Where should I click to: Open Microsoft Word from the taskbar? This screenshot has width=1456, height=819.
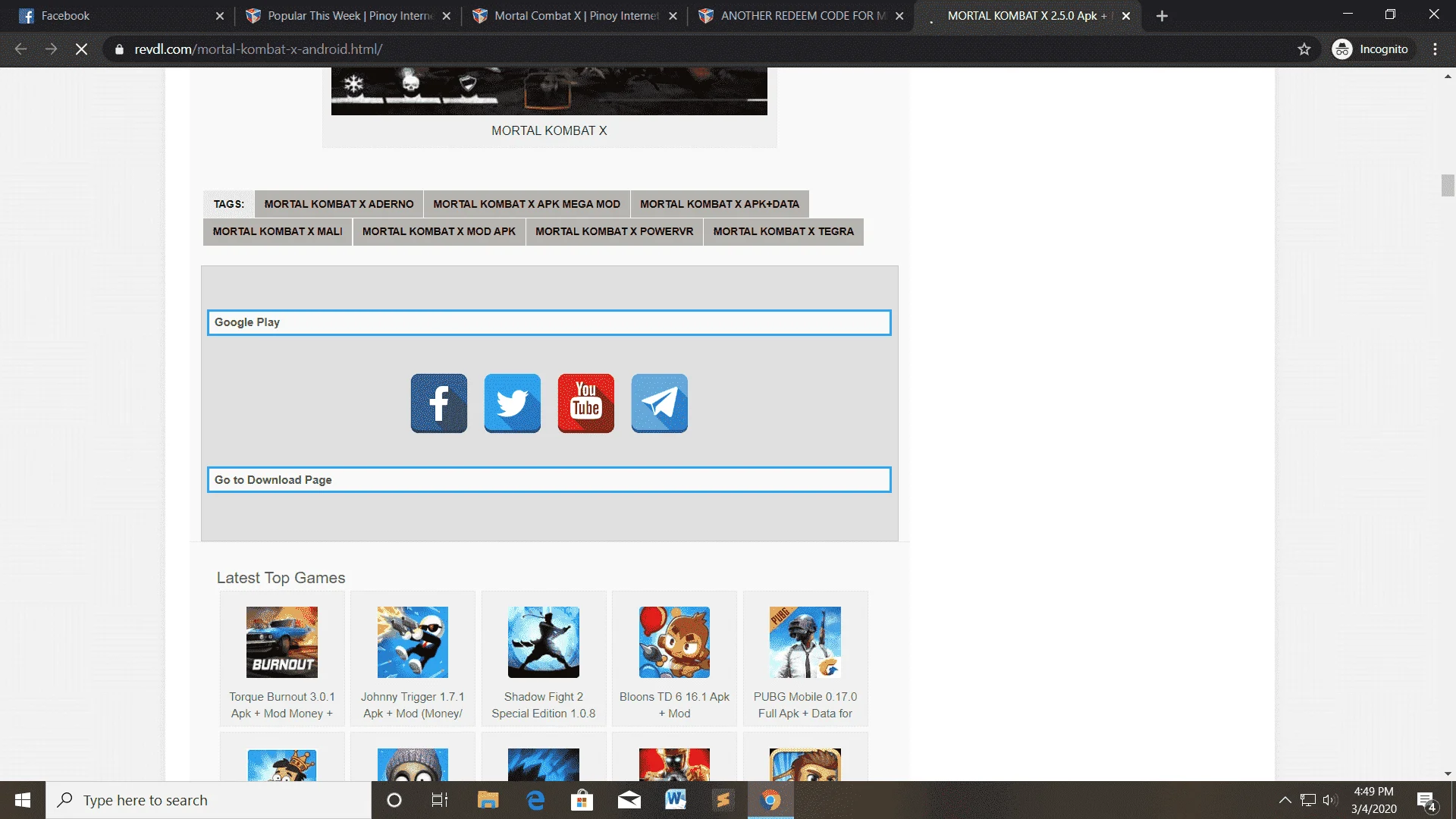tap(676, 800)
